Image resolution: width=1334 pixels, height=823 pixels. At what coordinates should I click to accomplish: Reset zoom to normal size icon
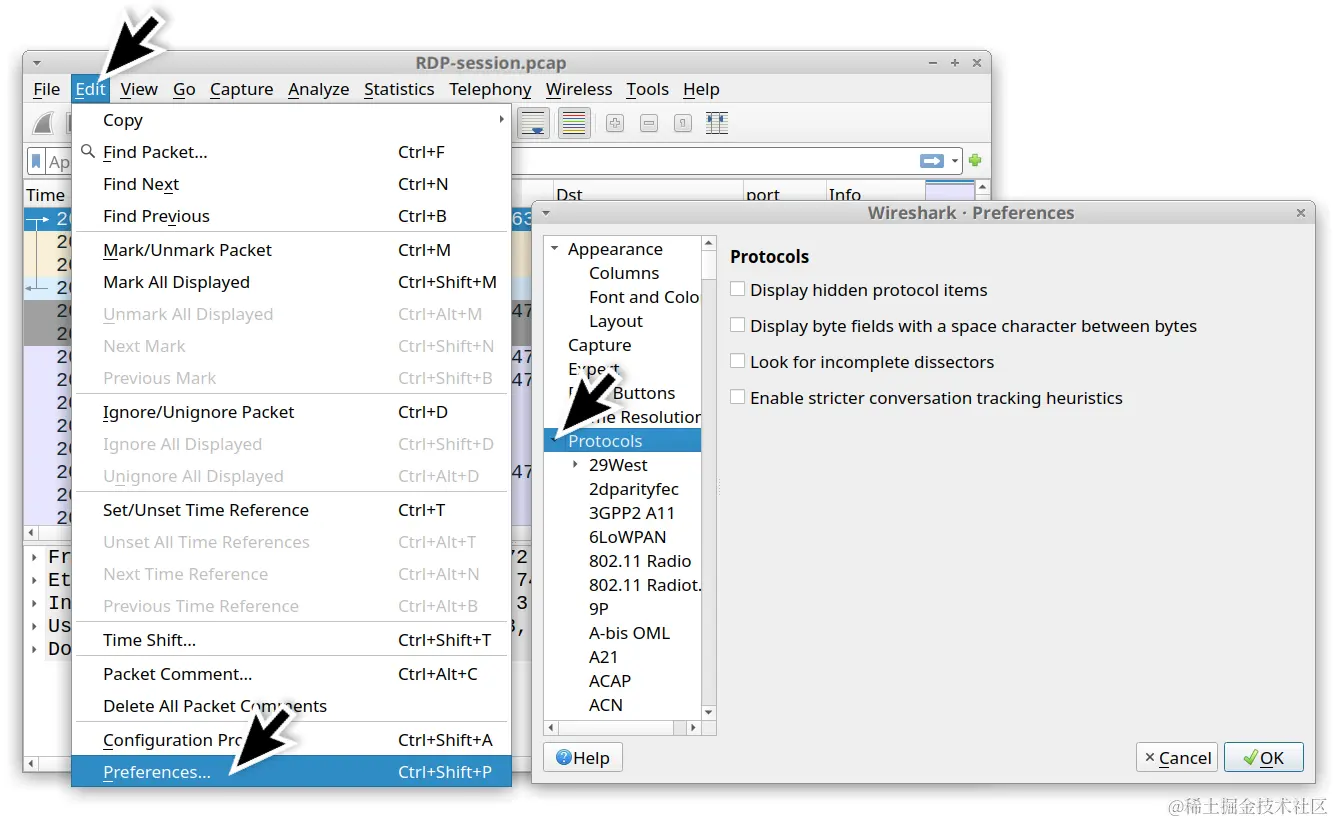(x=683, y=123)
